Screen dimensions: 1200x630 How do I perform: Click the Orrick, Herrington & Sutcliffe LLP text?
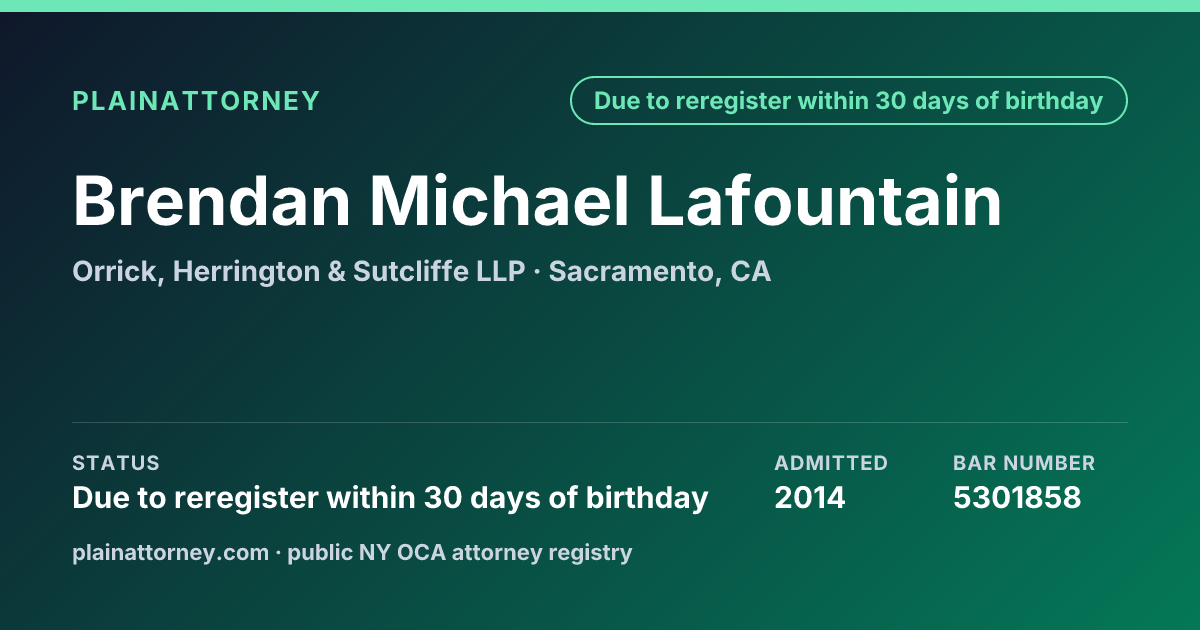[x=299, y=272]
